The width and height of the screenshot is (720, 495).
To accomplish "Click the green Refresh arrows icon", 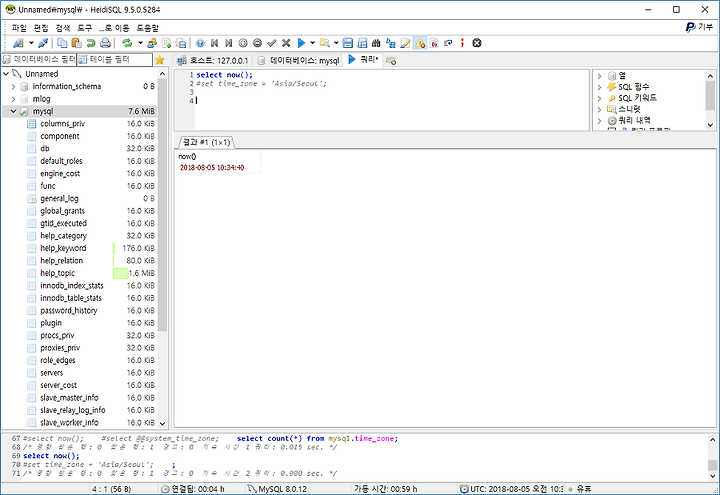I will pos(127,43).
